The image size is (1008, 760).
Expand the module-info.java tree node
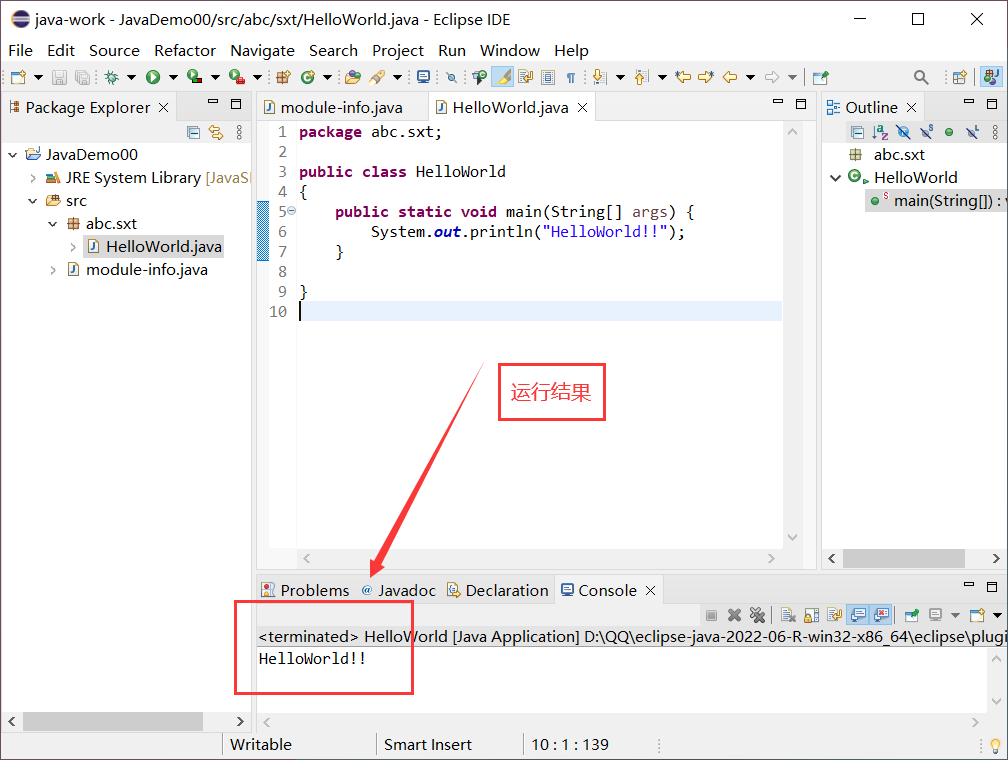(53, 270)
